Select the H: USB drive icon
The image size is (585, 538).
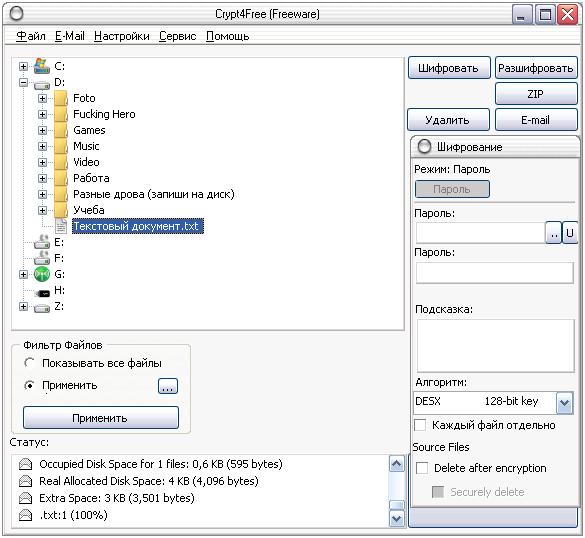[42, 293]
